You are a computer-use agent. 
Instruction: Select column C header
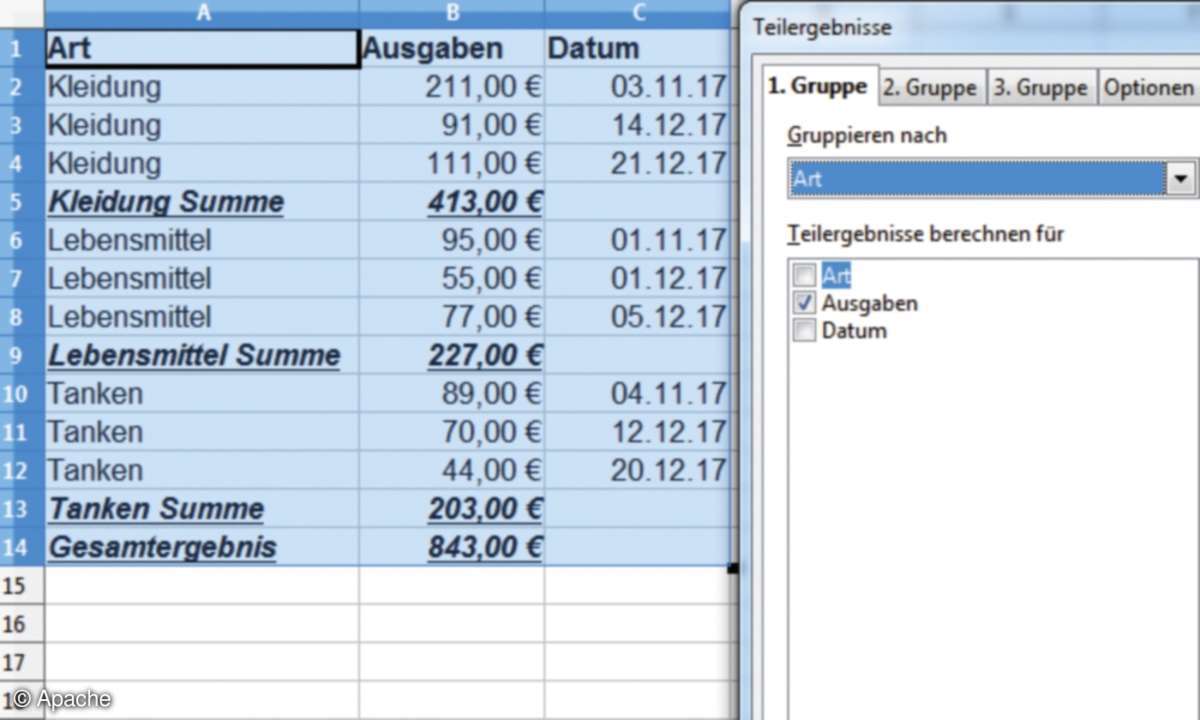click(x=638, y=13)
